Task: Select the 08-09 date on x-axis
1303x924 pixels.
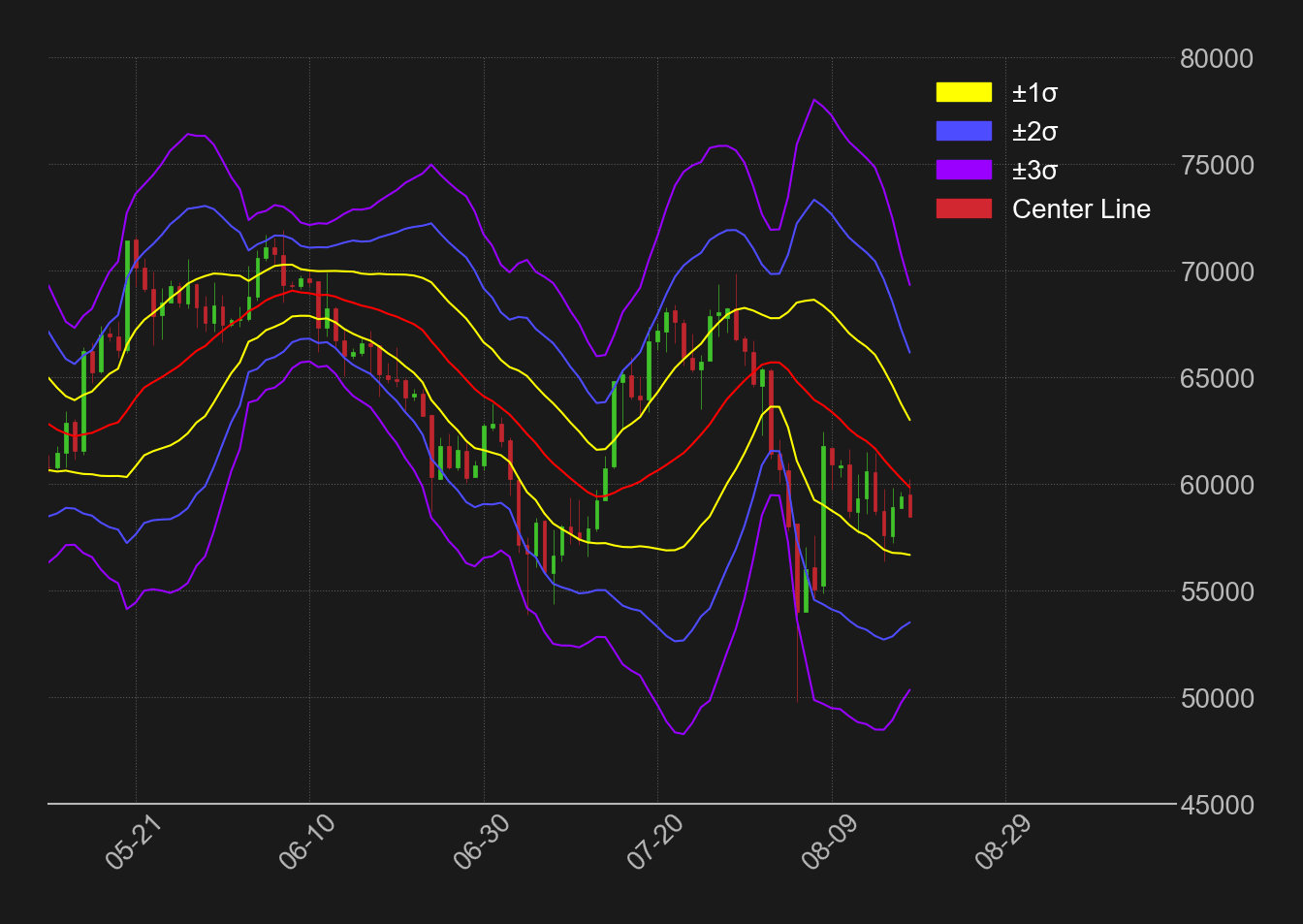Action: tap(829, 842)
